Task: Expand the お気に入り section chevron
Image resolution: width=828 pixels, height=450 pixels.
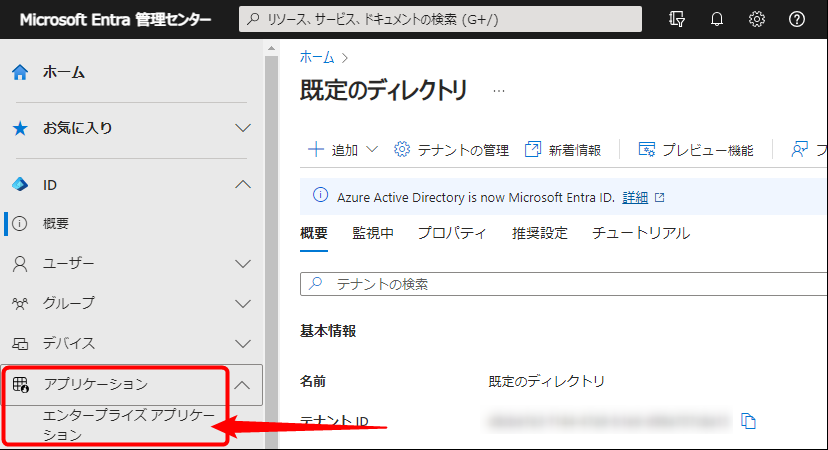Action: point(243,128)
